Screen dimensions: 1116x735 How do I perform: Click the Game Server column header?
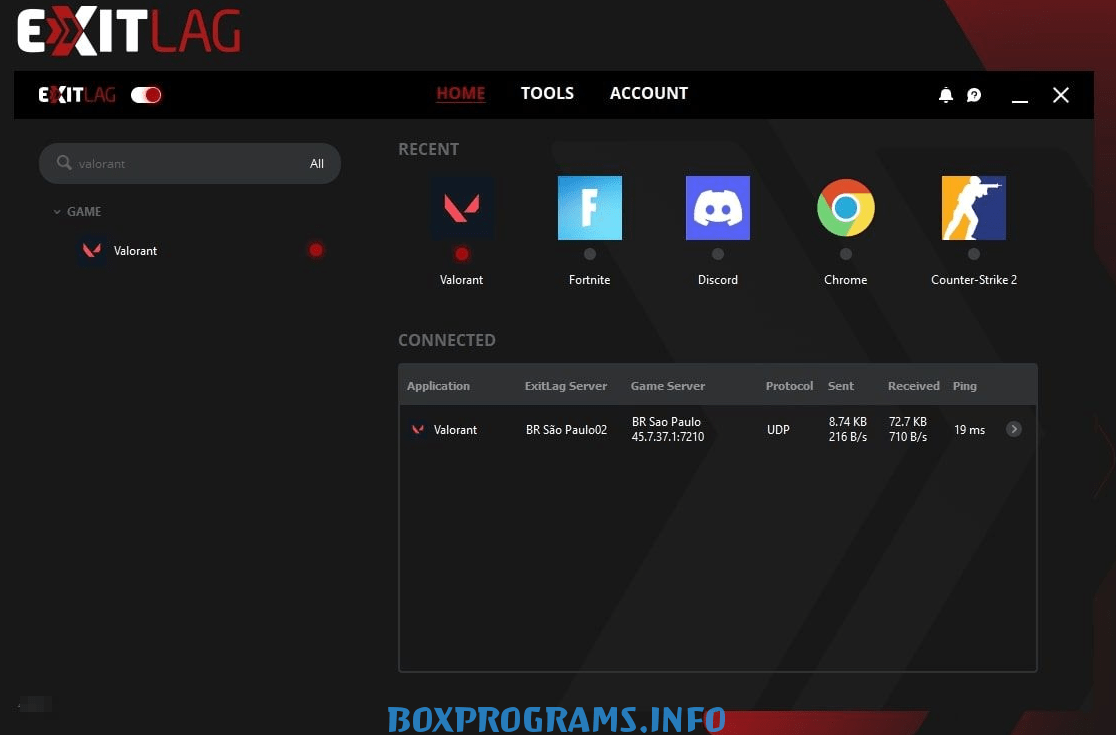click(x=668, y=386)
